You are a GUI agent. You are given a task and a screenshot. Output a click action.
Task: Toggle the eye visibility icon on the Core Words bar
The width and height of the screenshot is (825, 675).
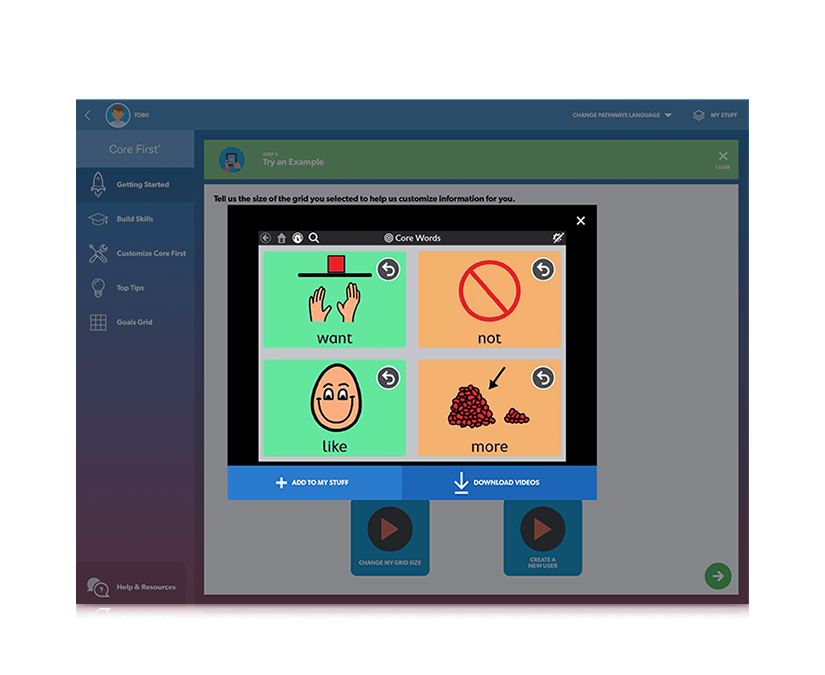556,237
